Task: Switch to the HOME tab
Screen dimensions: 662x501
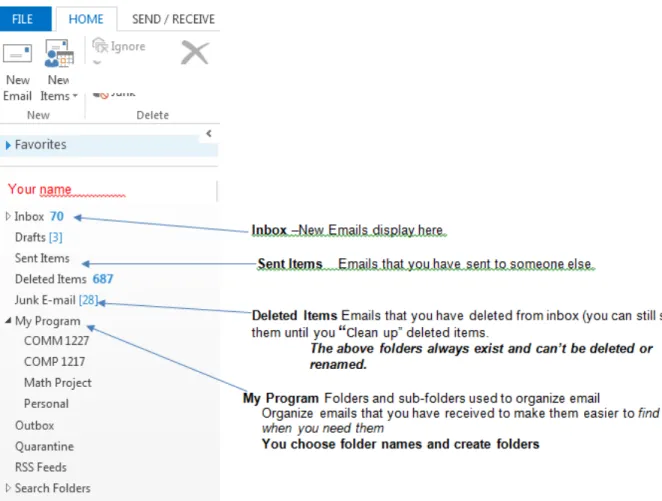Action: click(x=86, y=19)
